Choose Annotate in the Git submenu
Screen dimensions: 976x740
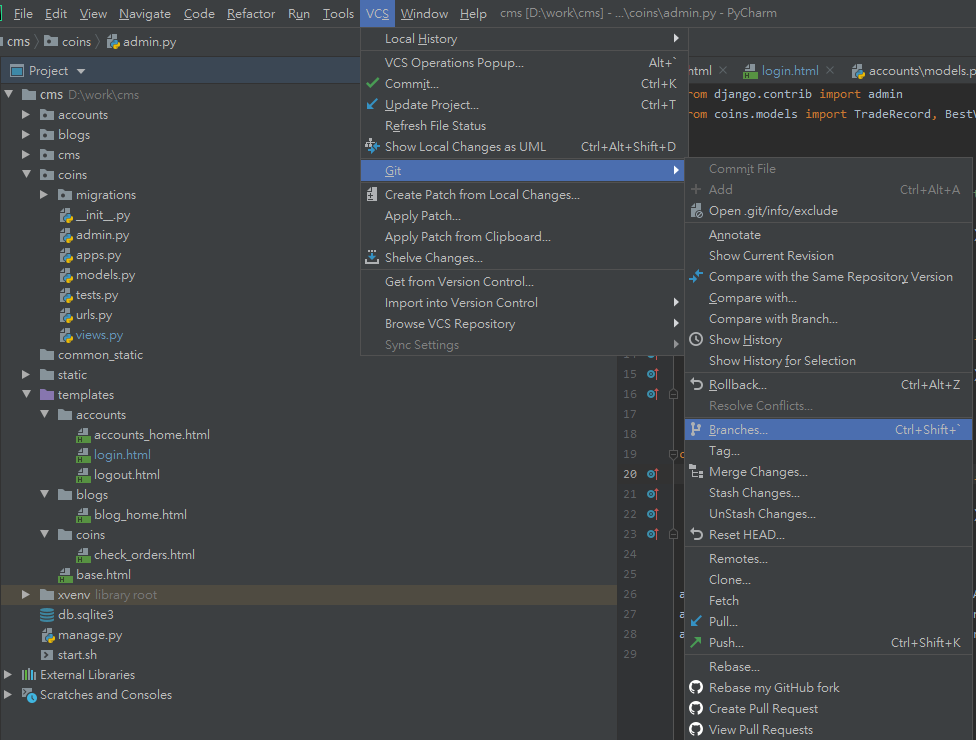tap(828, 235)
